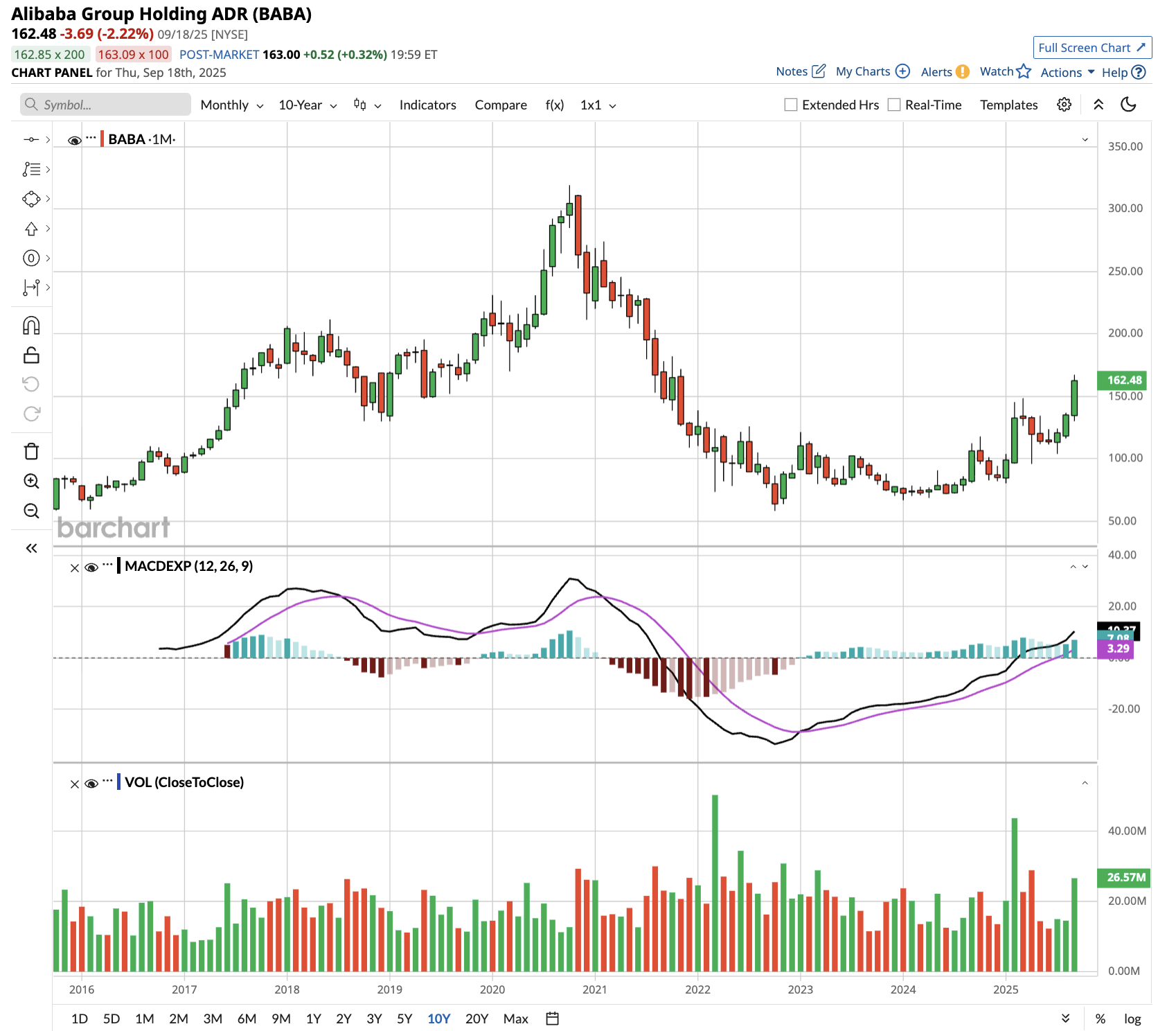Image resolution: width=1176 pixels, height=1031 pixels.
Task: Open the f(x) expressions menu
Action: coord(555,105)
